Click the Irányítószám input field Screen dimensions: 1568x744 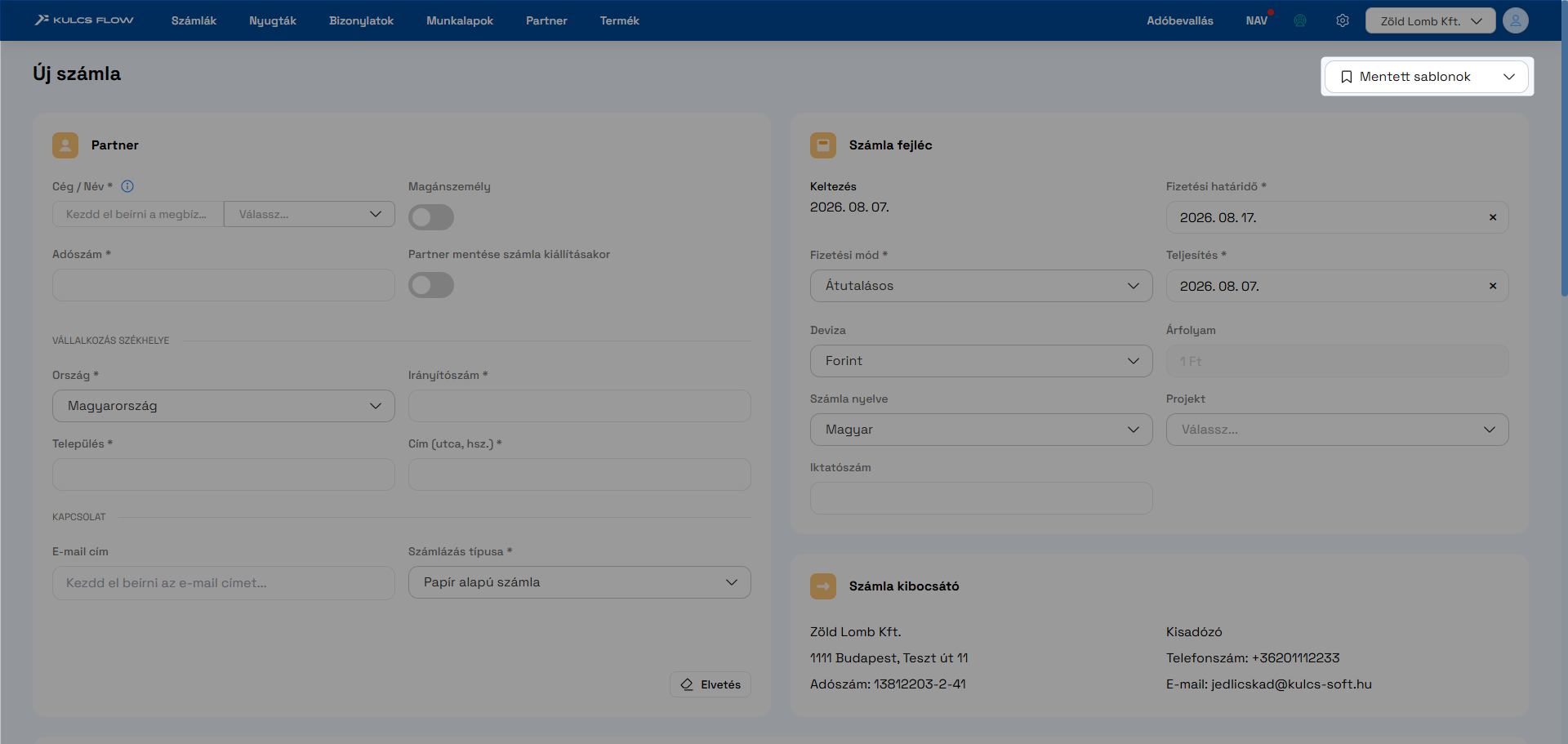(x=580, y=406)
